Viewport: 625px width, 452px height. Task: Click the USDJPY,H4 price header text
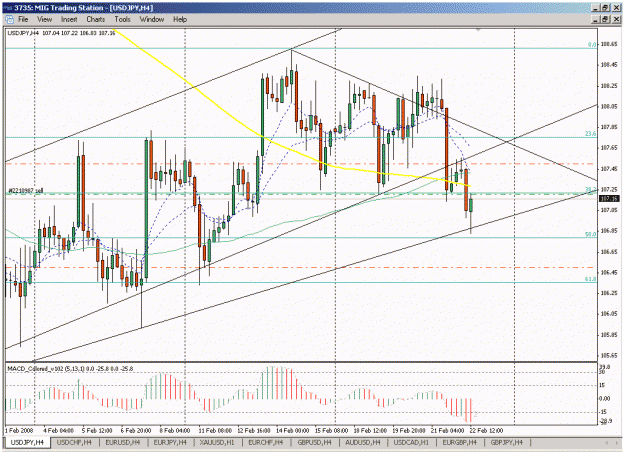[x=61, y=33]
